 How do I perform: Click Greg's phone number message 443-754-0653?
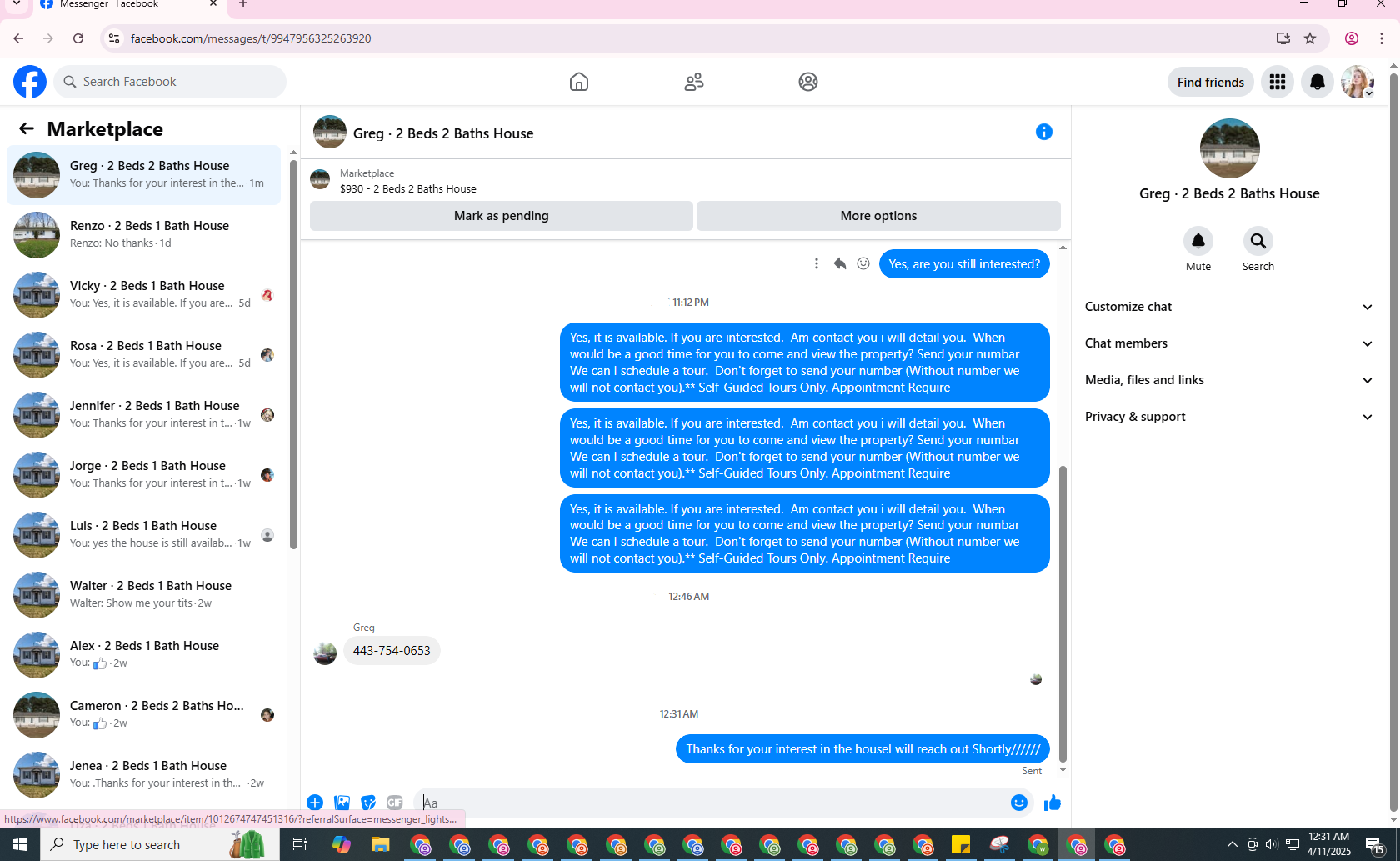click(x=392, y=651)
